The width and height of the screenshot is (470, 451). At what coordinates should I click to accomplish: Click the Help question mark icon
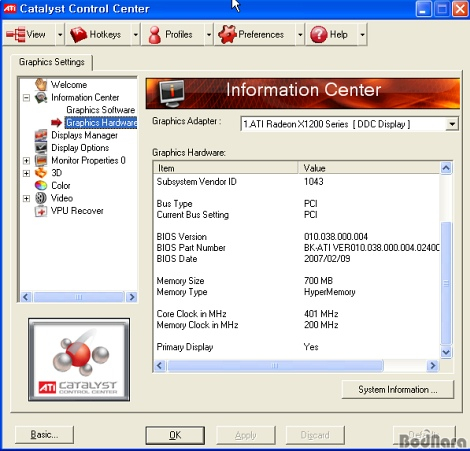pyautogui.click(x=318, y=35)
